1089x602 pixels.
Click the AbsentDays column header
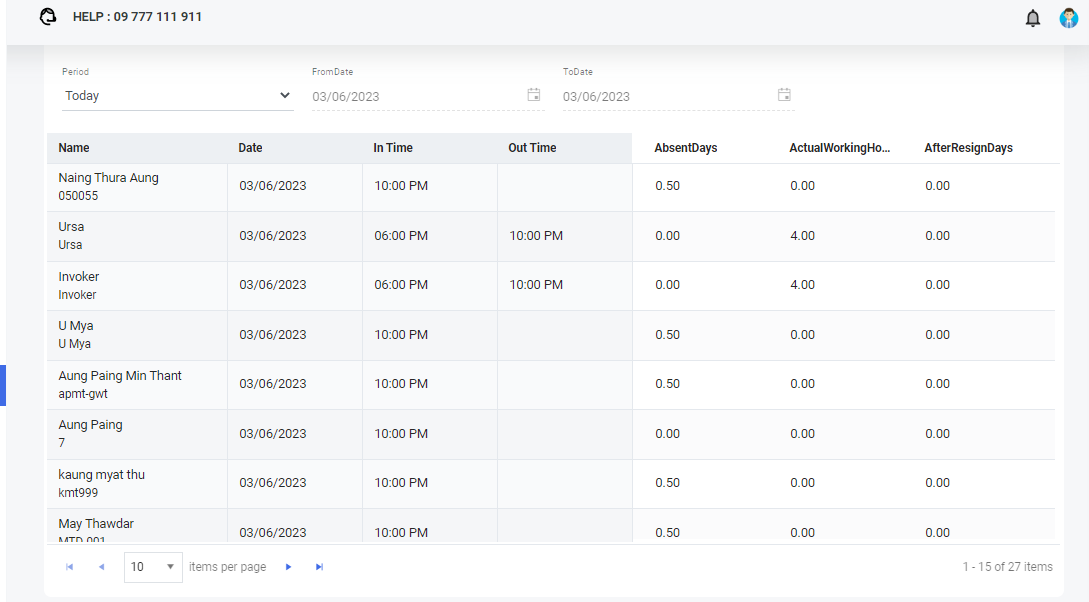pyautogui.click(x=686, y=148)
